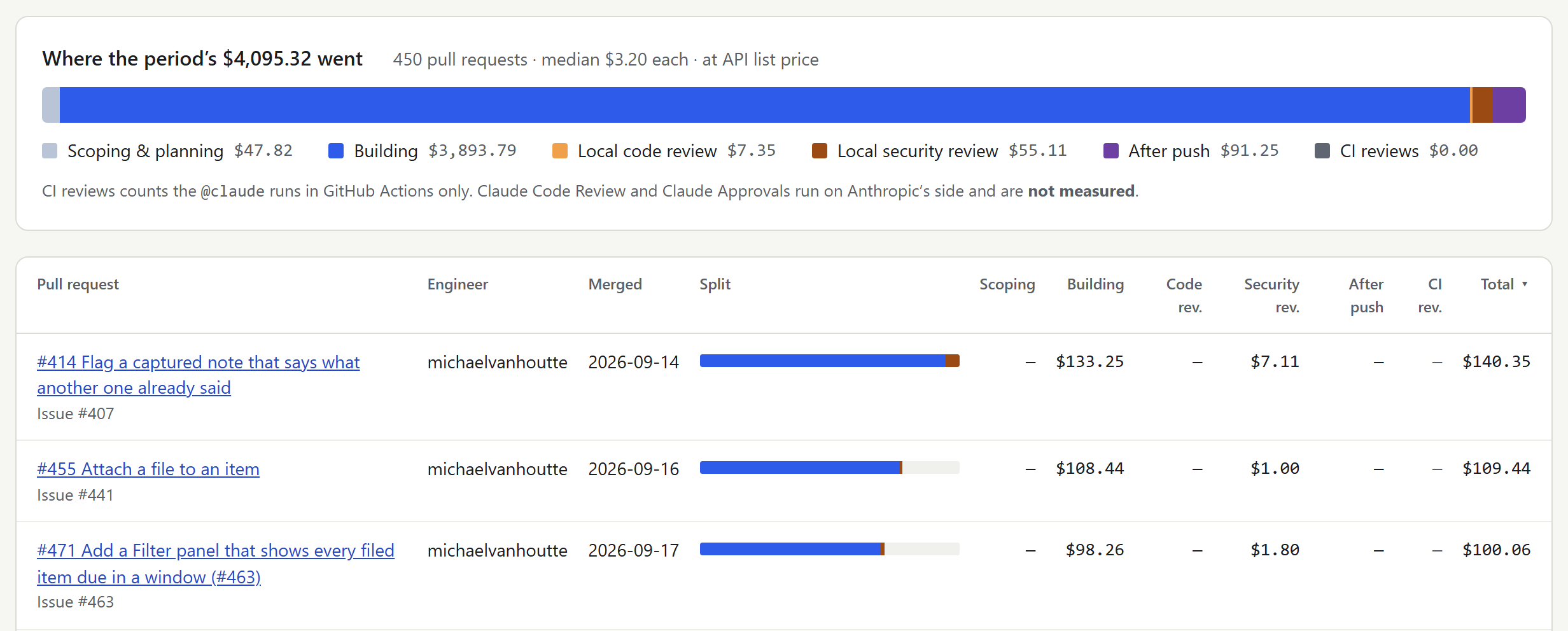Click the $7.11 security review cell

(x=1275, y=362)
